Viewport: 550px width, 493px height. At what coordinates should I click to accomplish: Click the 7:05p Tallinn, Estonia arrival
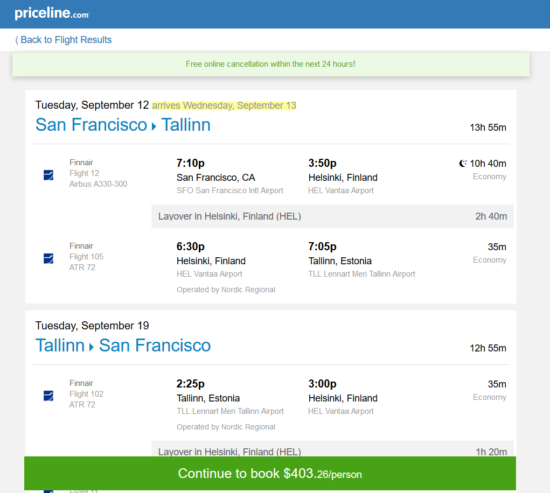tap(340, 254)
